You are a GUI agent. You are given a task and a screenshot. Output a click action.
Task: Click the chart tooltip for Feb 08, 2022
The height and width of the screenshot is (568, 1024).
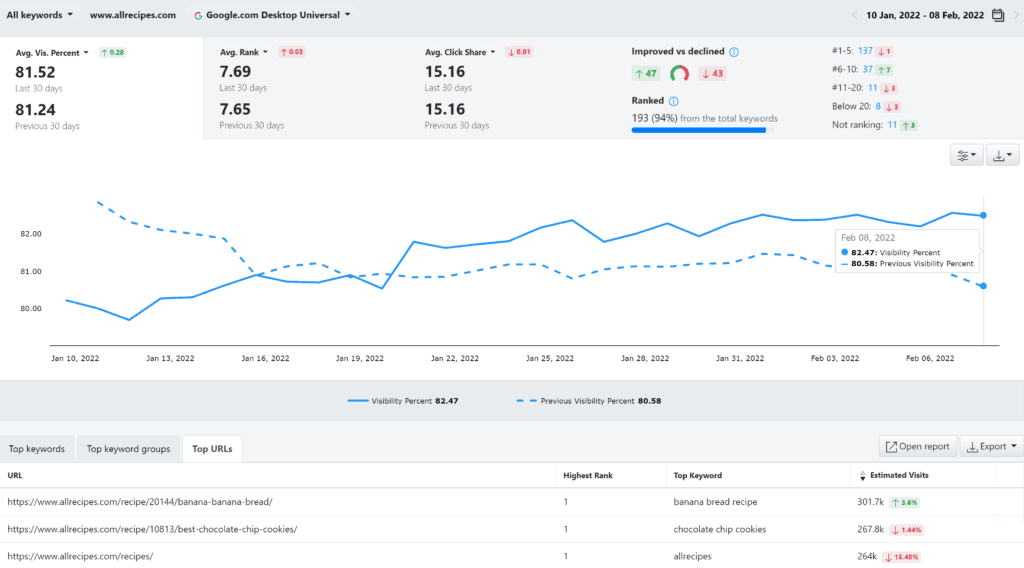(x=908, y=251)
